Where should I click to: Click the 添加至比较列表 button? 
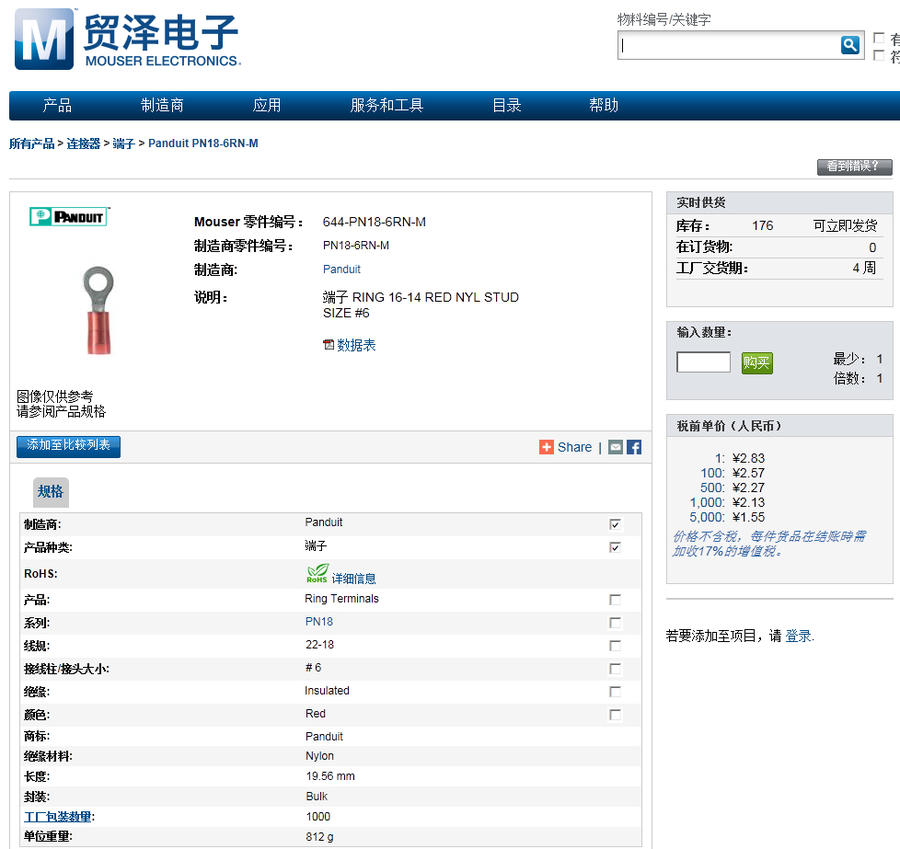[69, 446]
